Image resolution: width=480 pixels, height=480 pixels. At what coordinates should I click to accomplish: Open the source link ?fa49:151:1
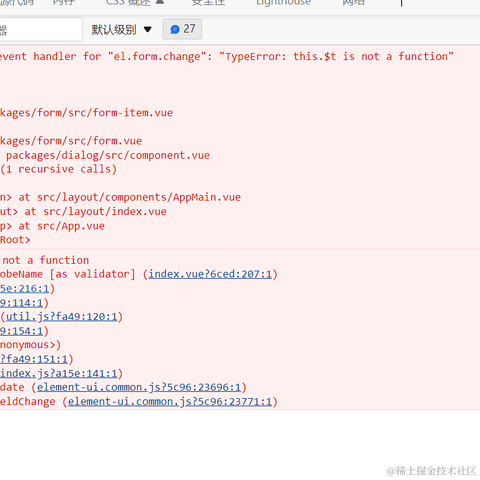coord(34,359)
